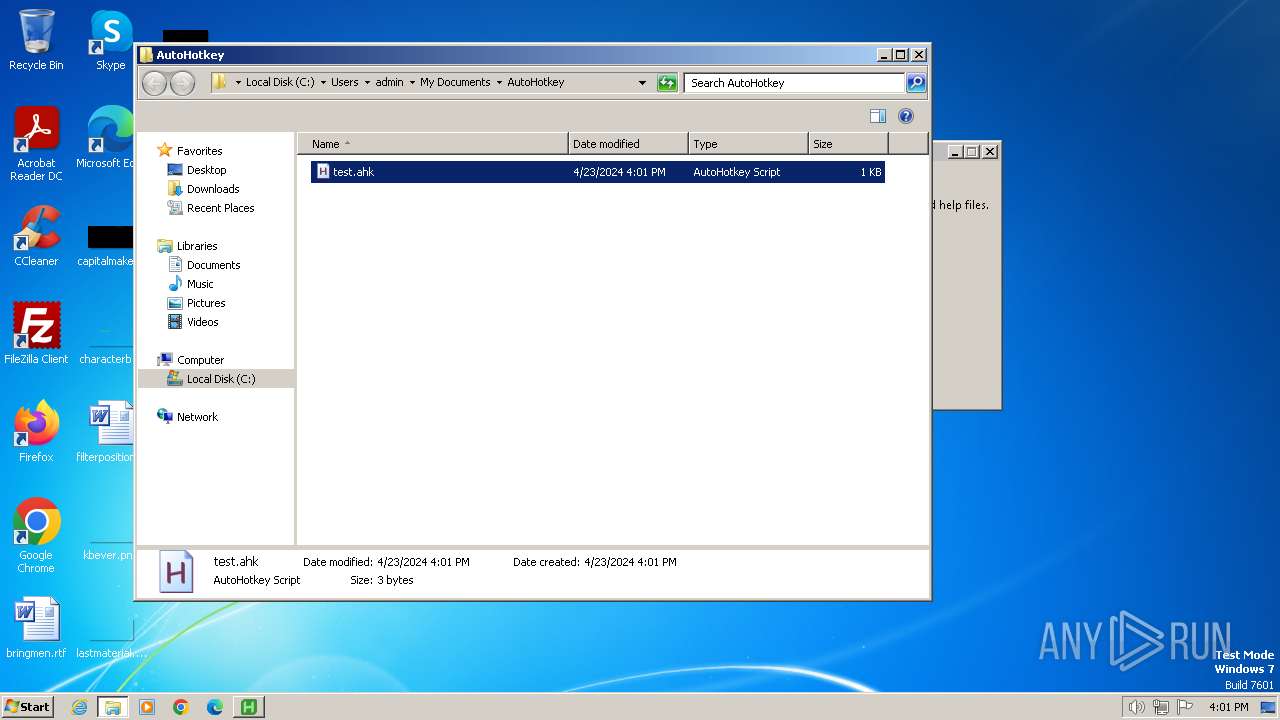Maximize the background window behind Explorer

[971, 152]
